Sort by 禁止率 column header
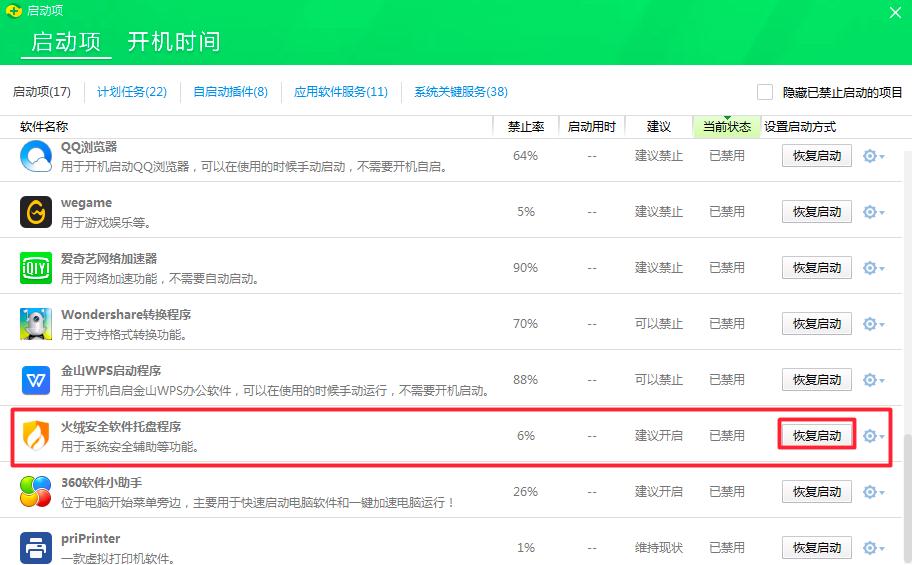912x565 pixels. 526,127
